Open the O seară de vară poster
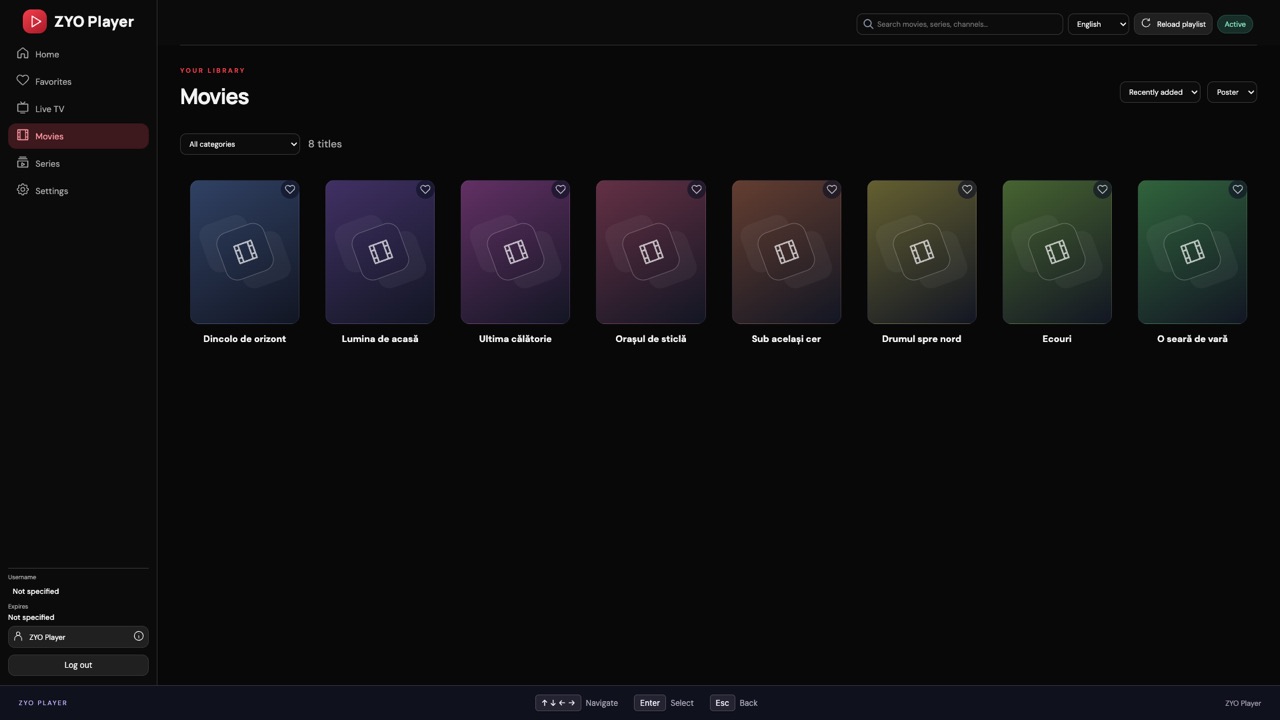1280x720 pixels. tap(1193, 252)
